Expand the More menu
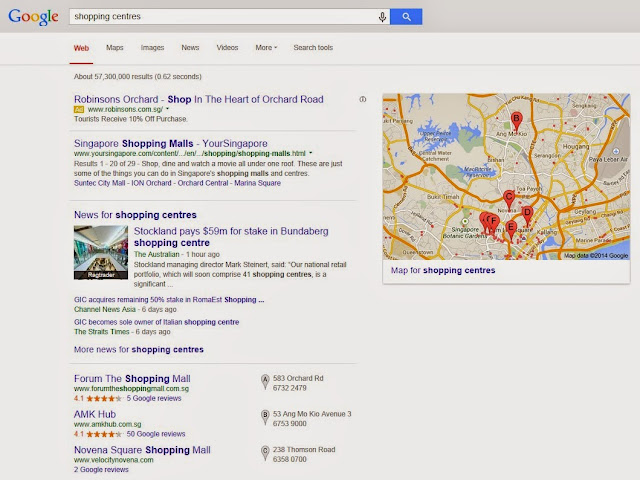640x480 pixels. (266, 48)
